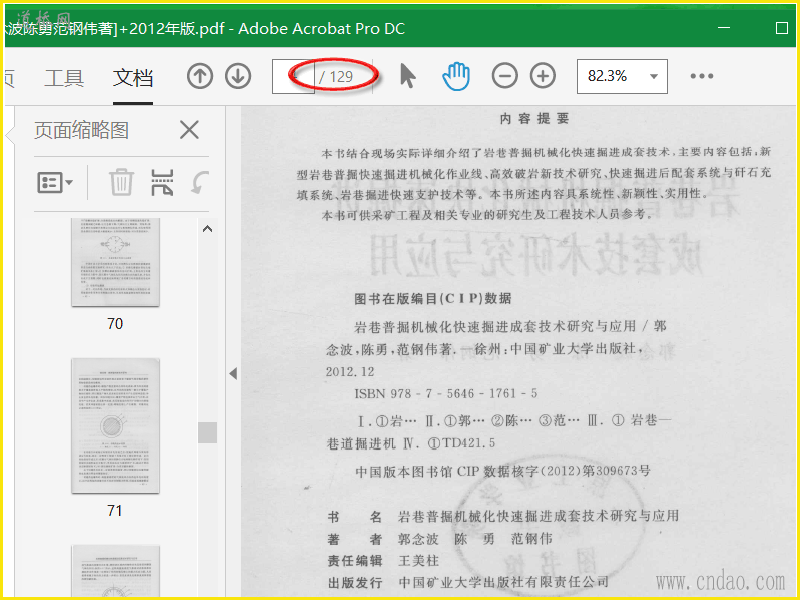Click the thumbnail label 71
The image size is (800, 600).
(x=115, y=511)
